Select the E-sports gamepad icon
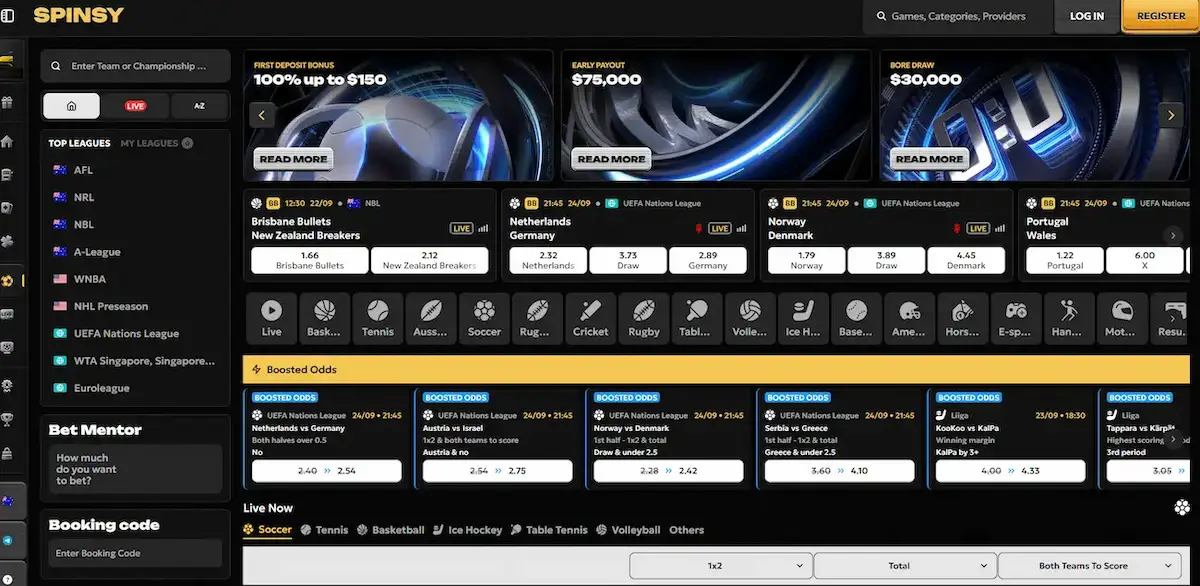1200x586 pixels. (x=1016, y=318)
